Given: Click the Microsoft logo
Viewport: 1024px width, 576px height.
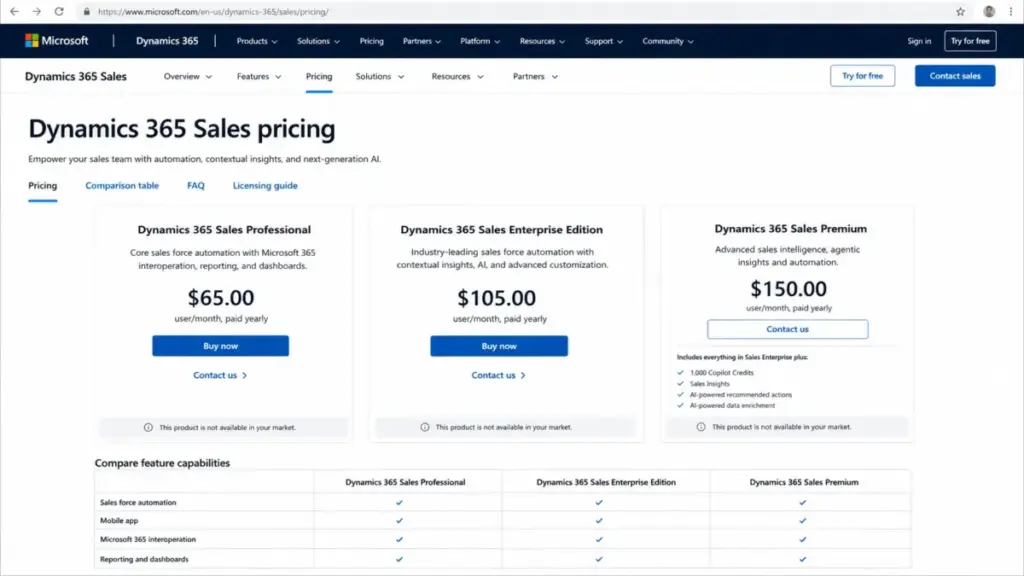Looking at the screenshot, I should pos(57,40).
